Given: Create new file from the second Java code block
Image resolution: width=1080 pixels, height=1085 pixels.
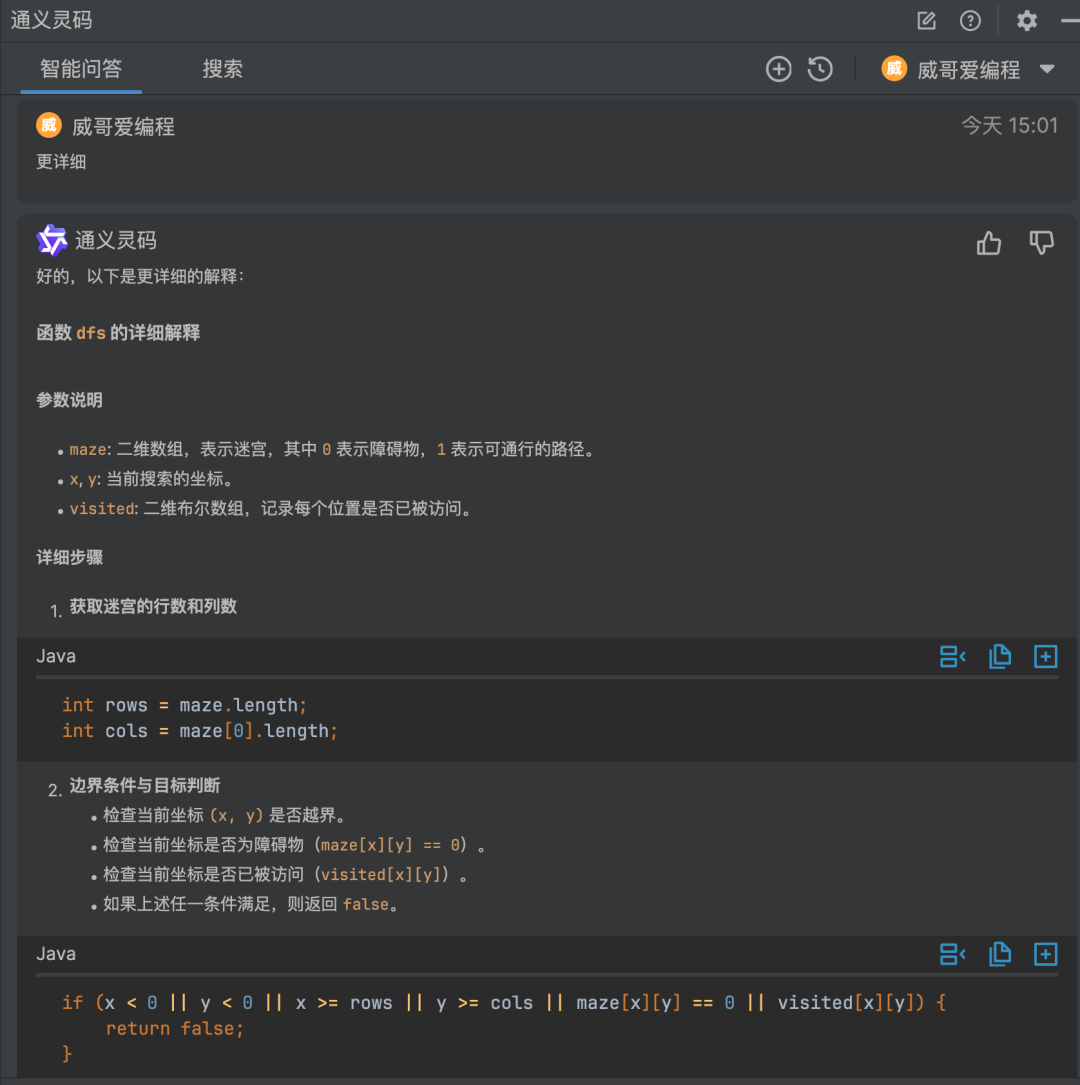Looking at the screenshot, I should pyautogui.click(x=1045, y=955).
